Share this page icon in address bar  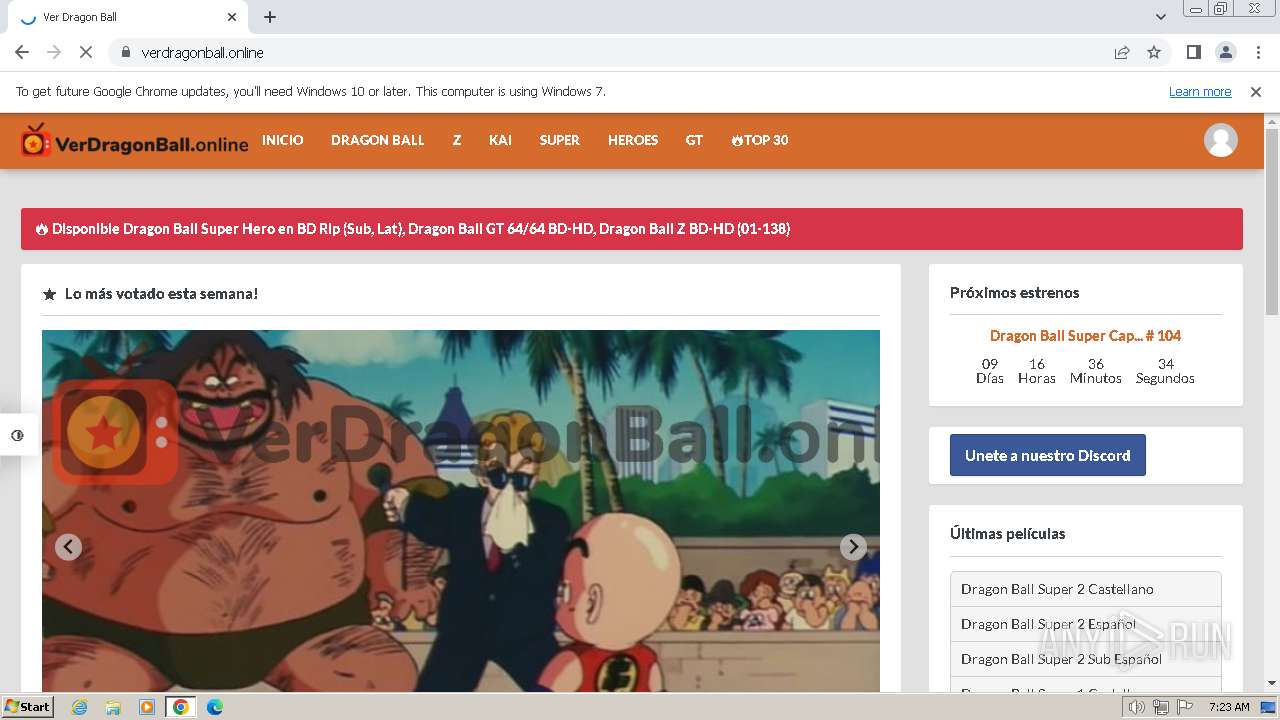click(1122, 52)
